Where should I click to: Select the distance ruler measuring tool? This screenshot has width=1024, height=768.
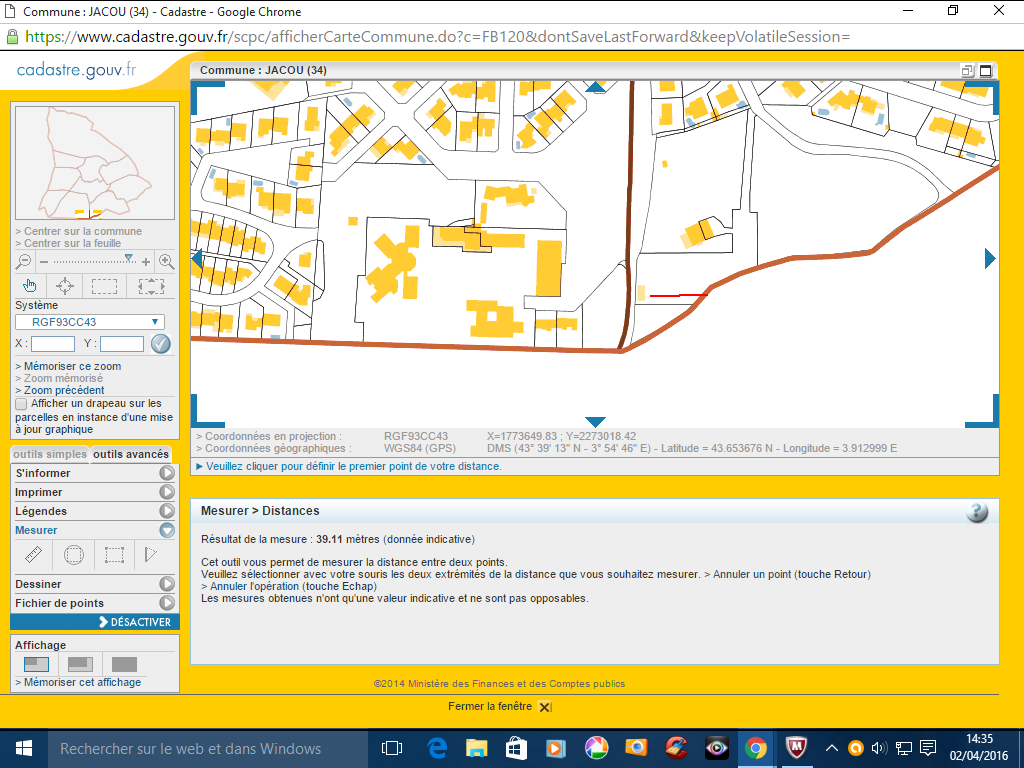click(33, 554)
